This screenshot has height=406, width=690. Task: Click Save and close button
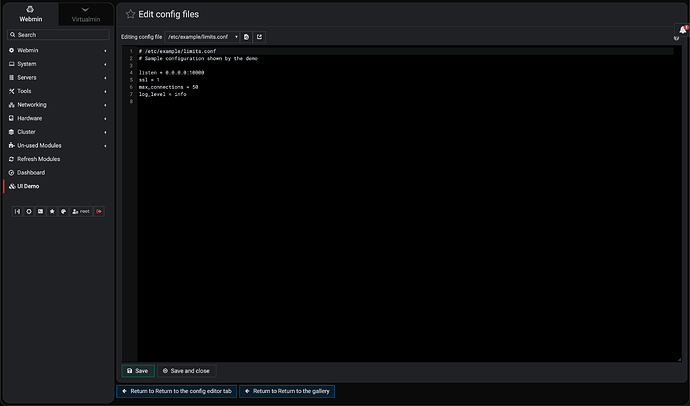point(186,371)
